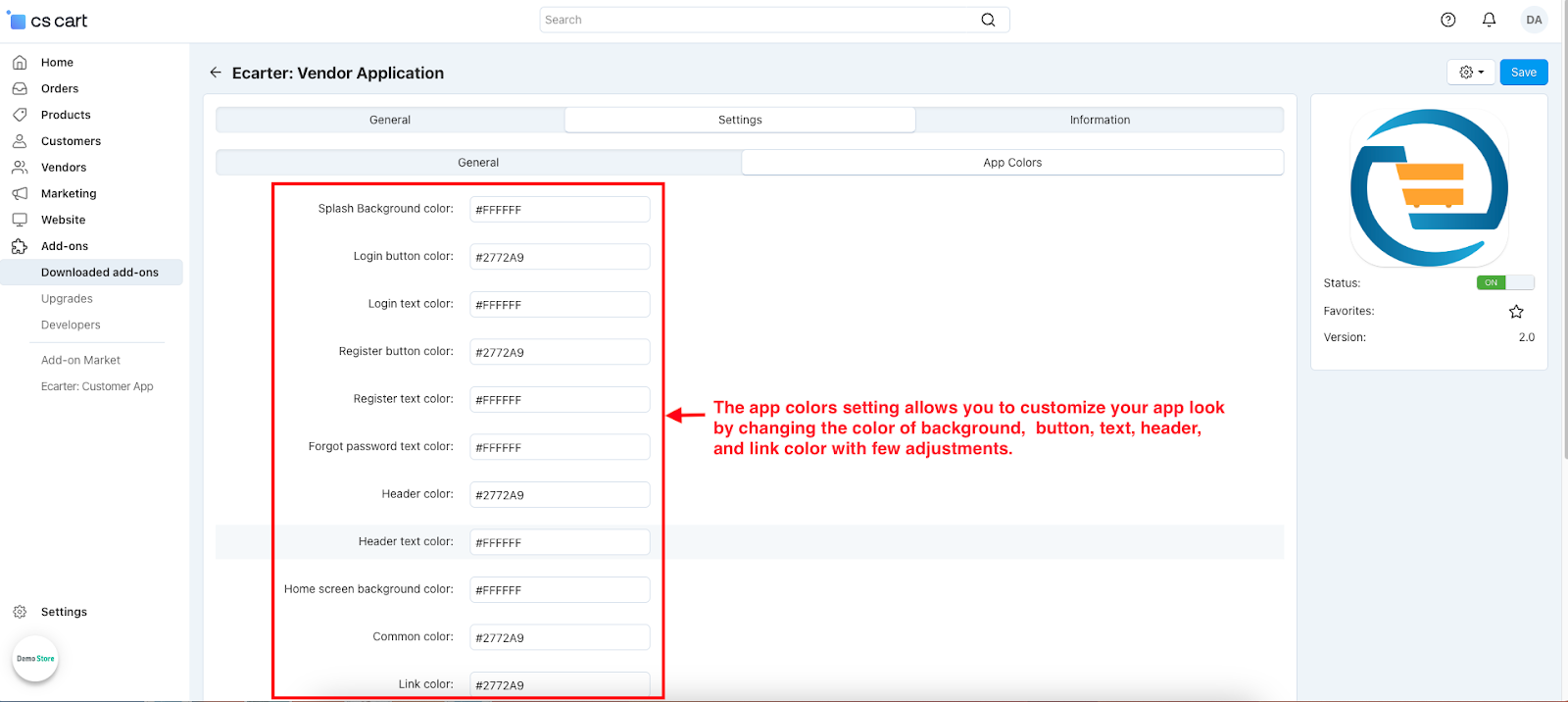Click the search magnifier icon
The width and height of the screenshot is (1568, 702).
988,20
